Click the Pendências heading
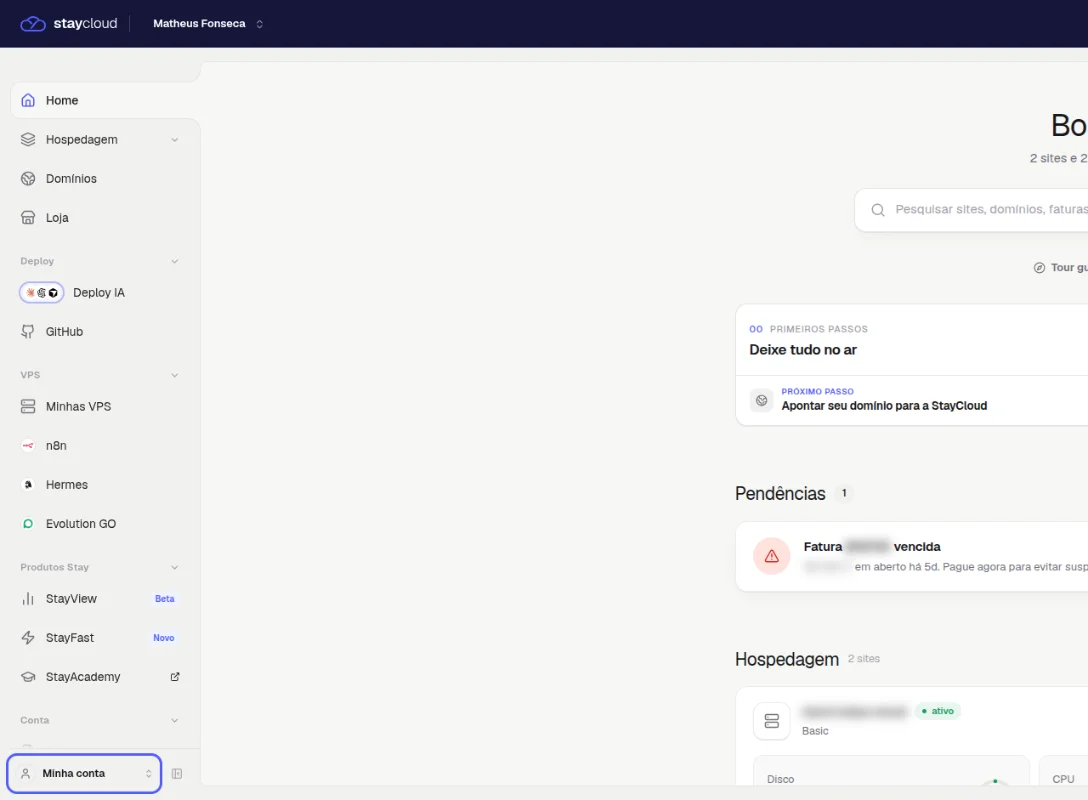The width and height of the screenshot is (1088, 800). click(781, 493)
